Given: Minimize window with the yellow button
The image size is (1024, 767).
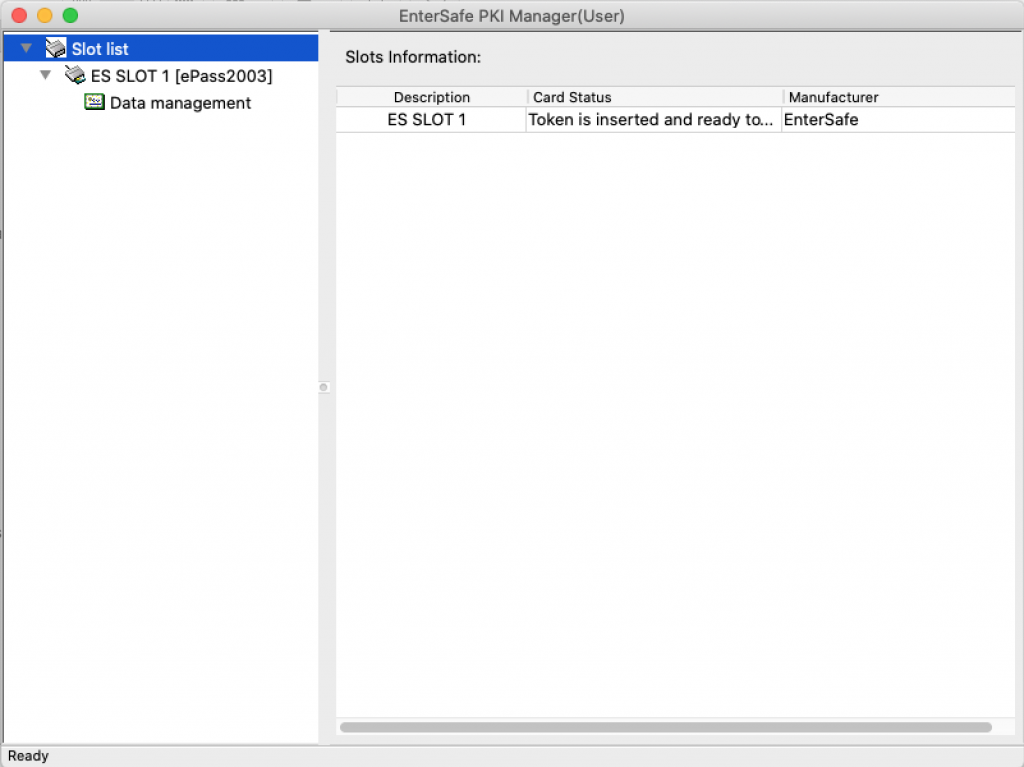Looking at the screenshot, I should (x=44, y=15).
